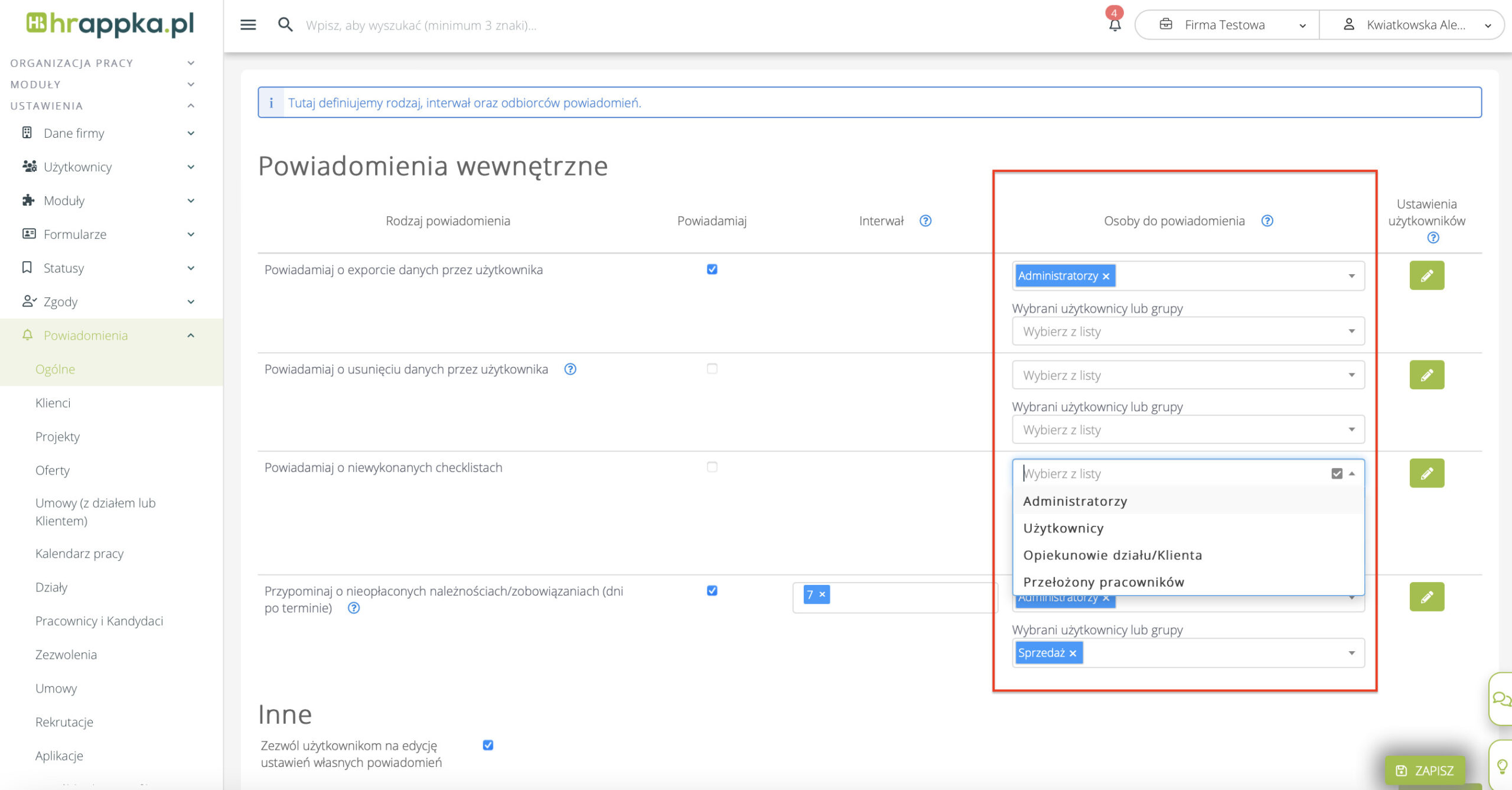Click the help icon beside Osoby do powiadomienia
1512x790 pixels.
tap(1267, 220)
